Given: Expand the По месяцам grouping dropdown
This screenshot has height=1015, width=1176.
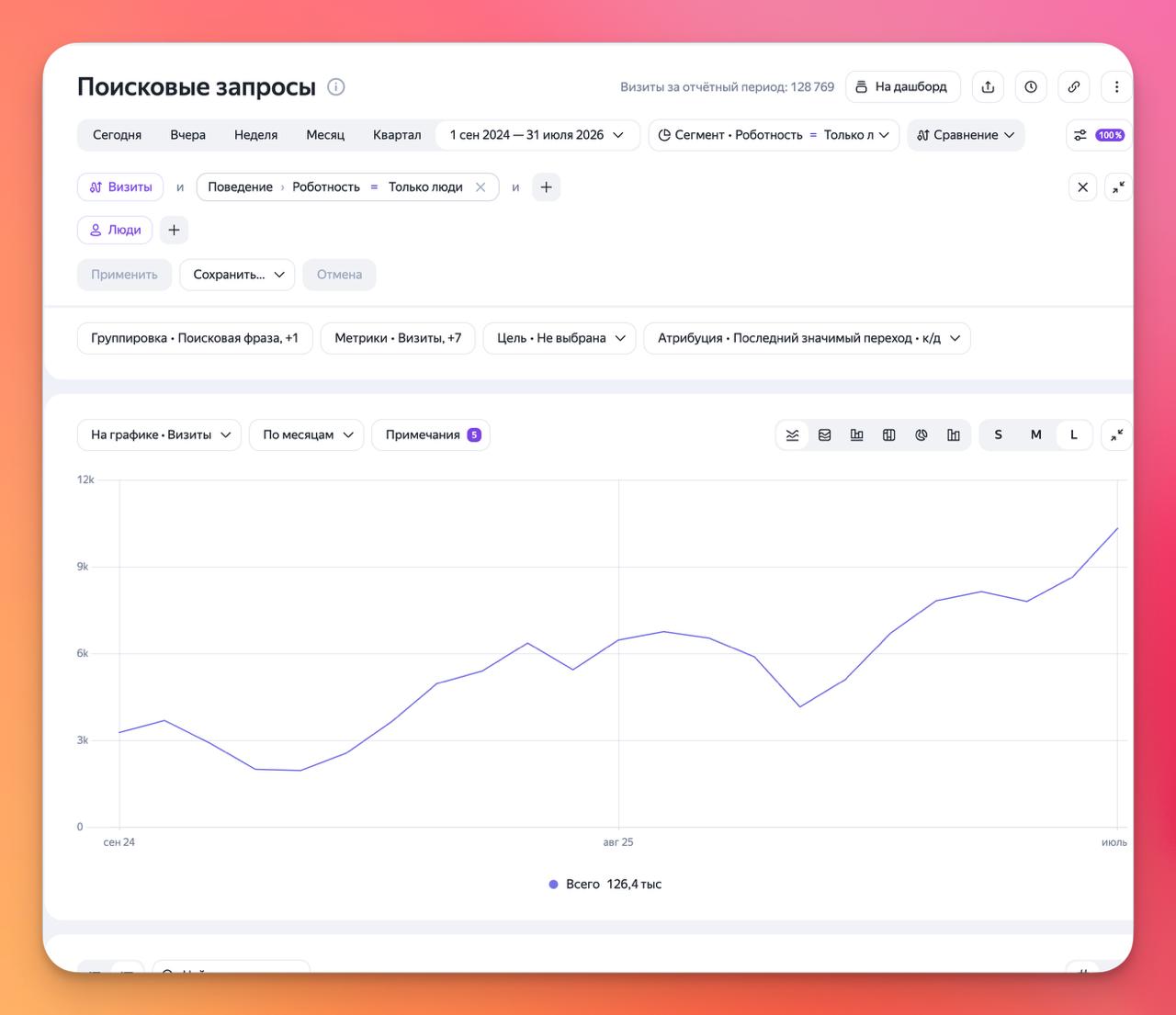Looking at the screenshot, I should [307, 435].
